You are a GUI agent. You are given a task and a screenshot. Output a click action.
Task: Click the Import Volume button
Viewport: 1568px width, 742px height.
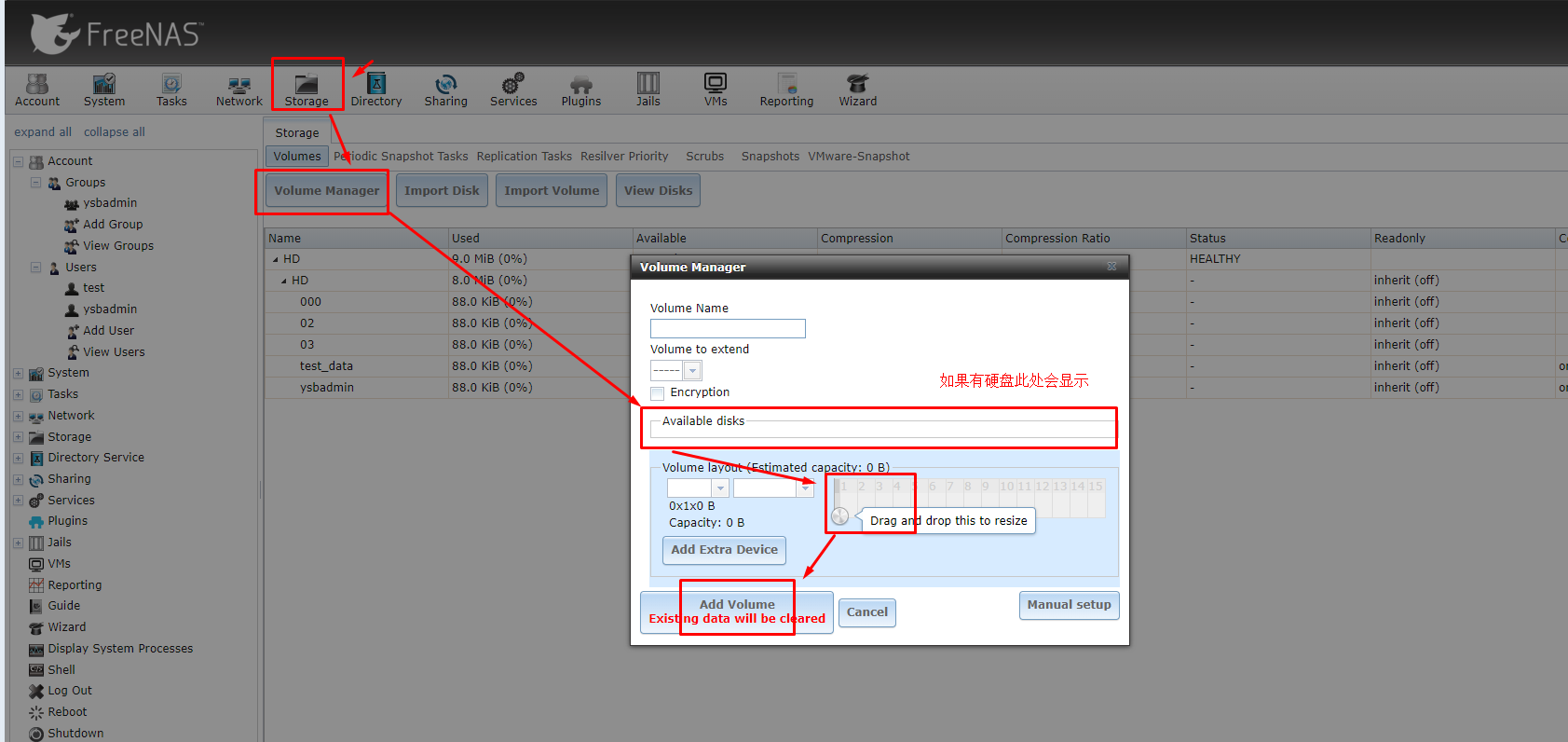pyautogui.click(x=552, y=191)
